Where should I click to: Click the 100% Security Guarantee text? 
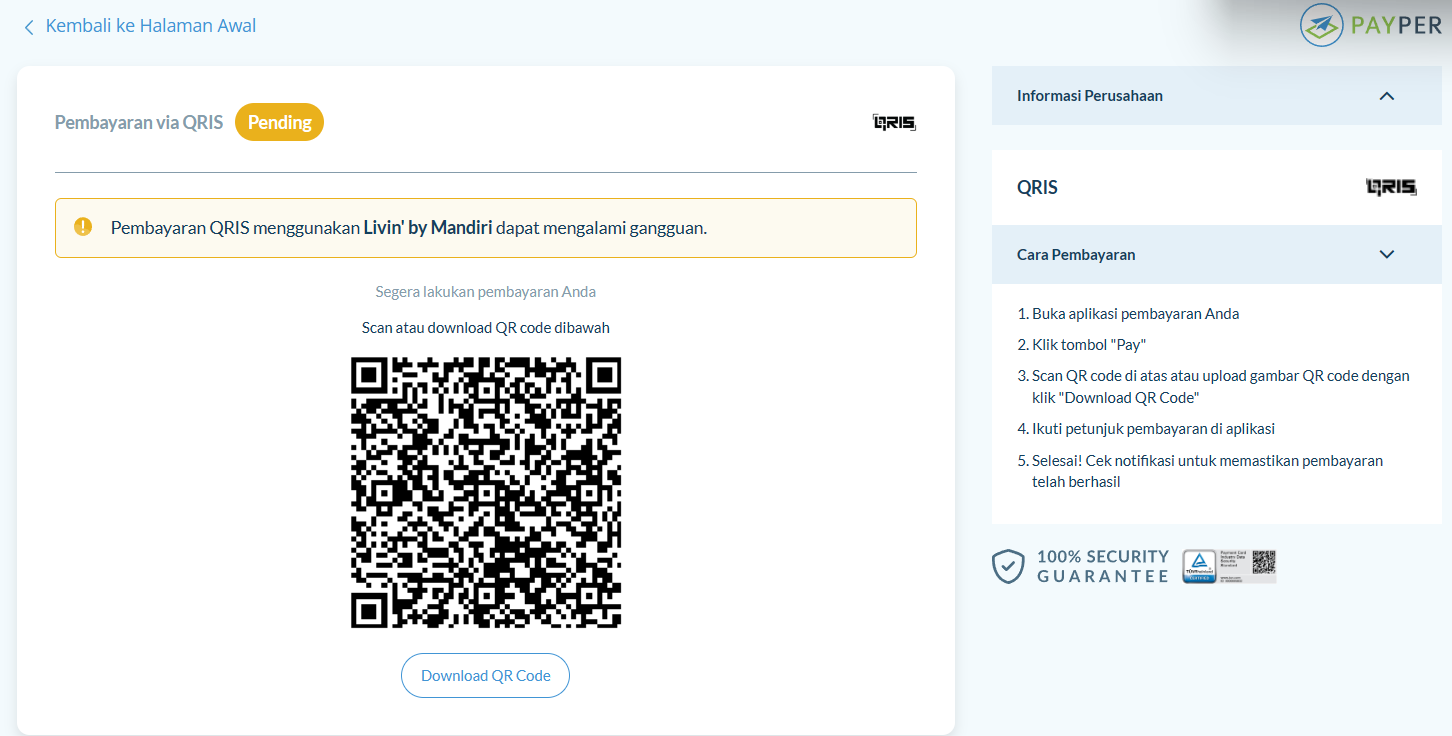click(x=1103, y=566)
